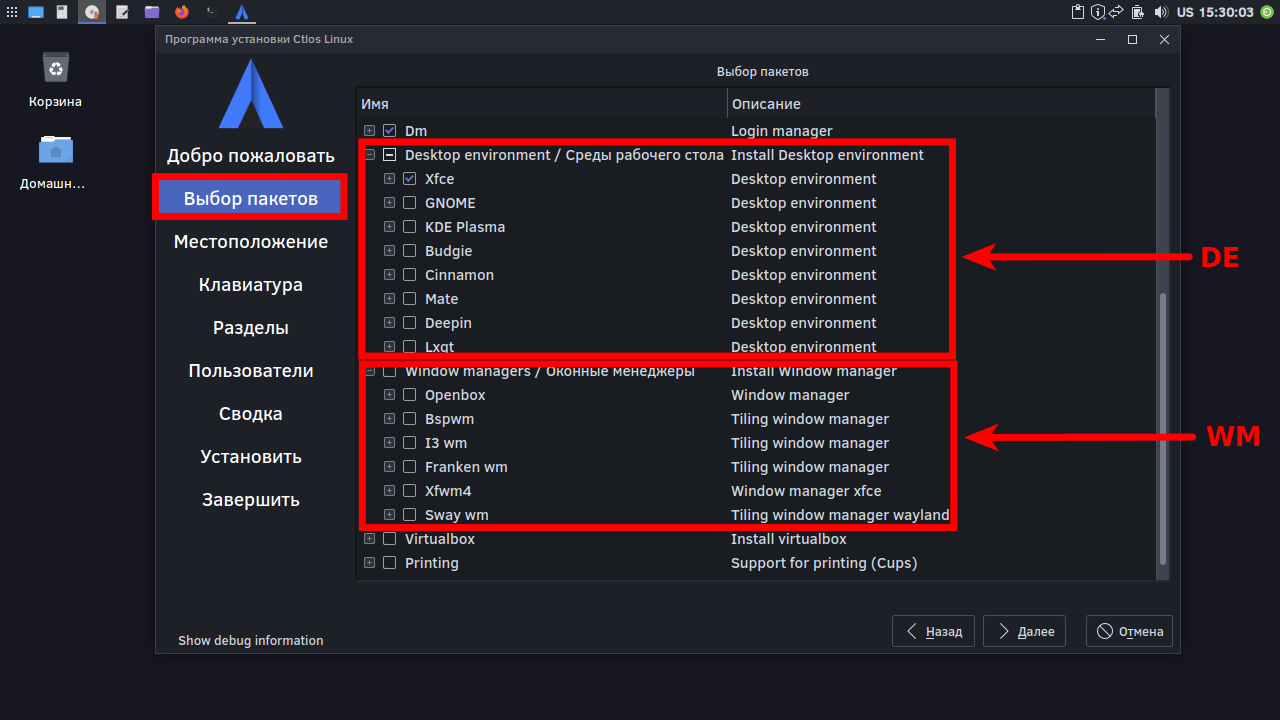Switch to the Разделы step

click(x=251, y=328)
